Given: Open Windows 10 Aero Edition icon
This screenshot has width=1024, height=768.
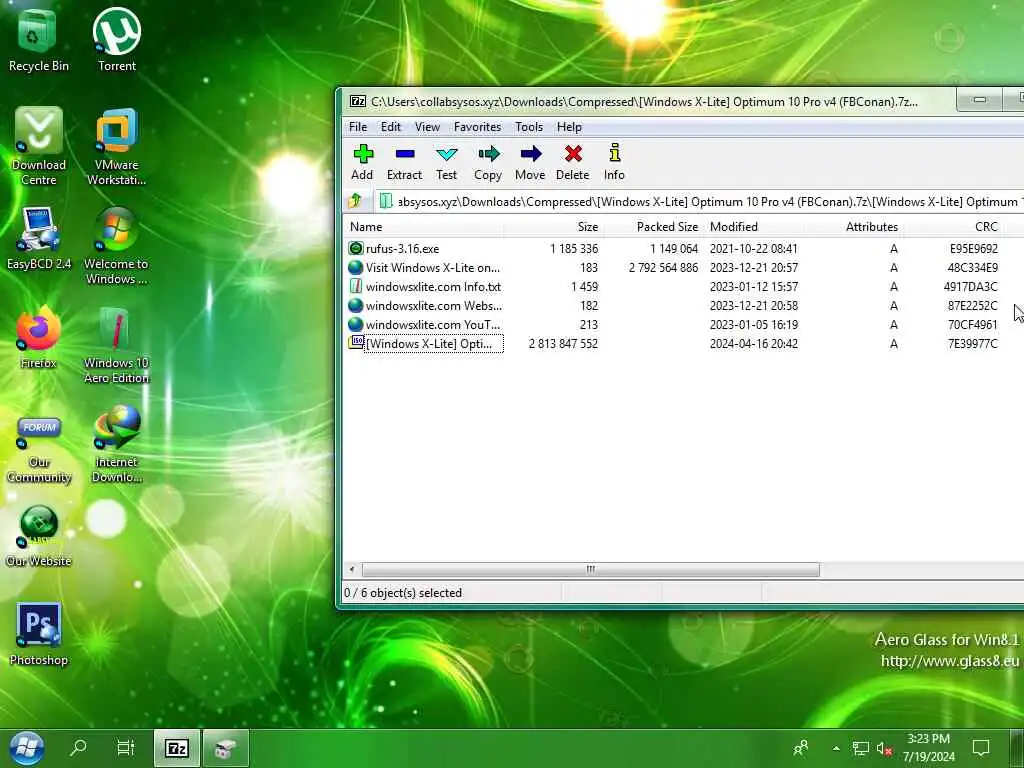Looking at the screenshot, I should [116, 345].
